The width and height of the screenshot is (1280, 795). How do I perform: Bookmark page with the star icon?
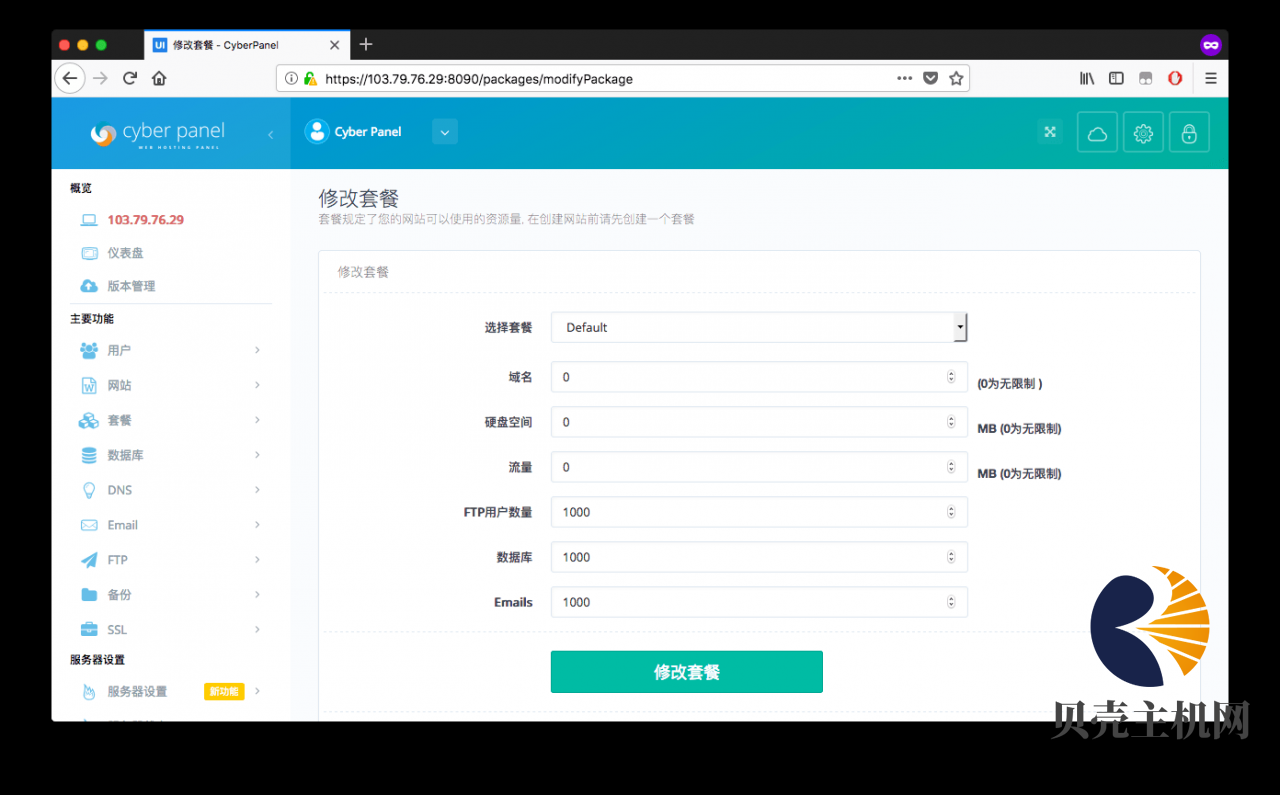click(956, 78)
